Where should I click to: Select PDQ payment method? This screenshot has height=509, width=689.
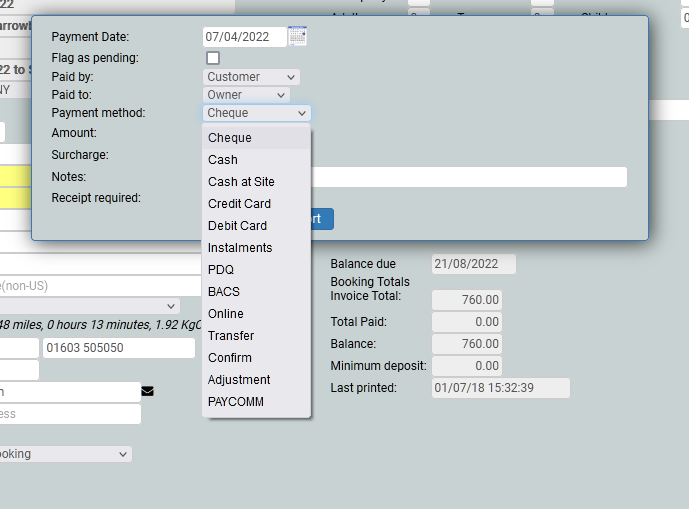coord(221,270)
